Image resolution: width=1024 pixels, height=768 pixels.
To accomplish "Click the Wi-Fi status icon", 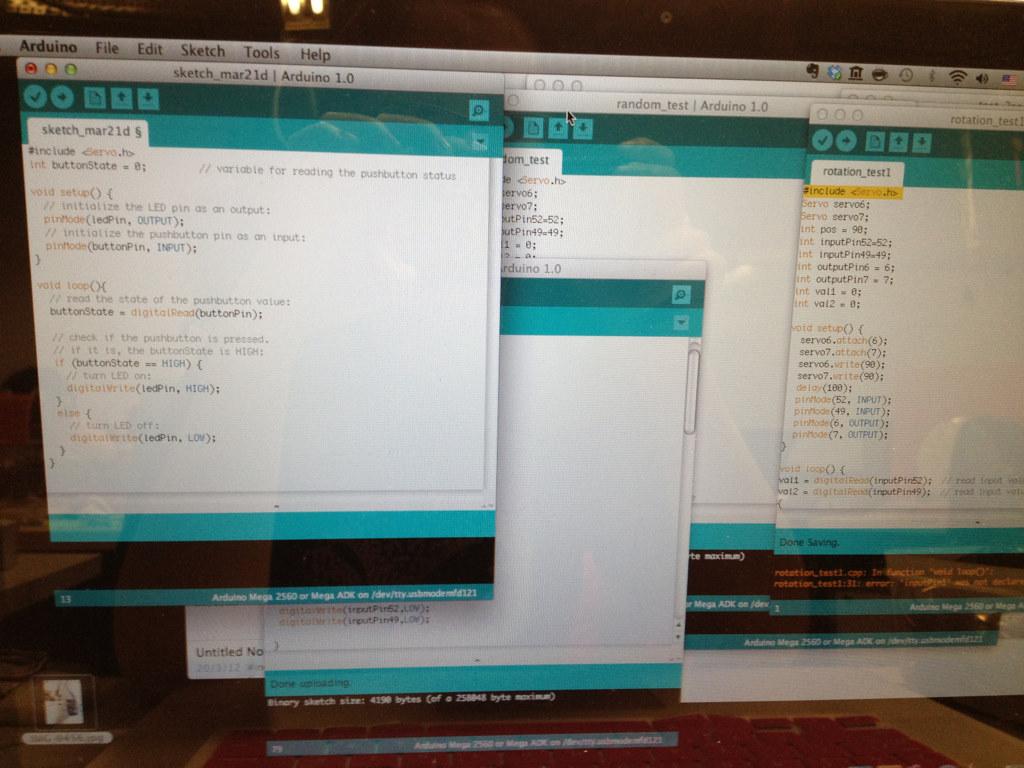I will click(957, 77).
